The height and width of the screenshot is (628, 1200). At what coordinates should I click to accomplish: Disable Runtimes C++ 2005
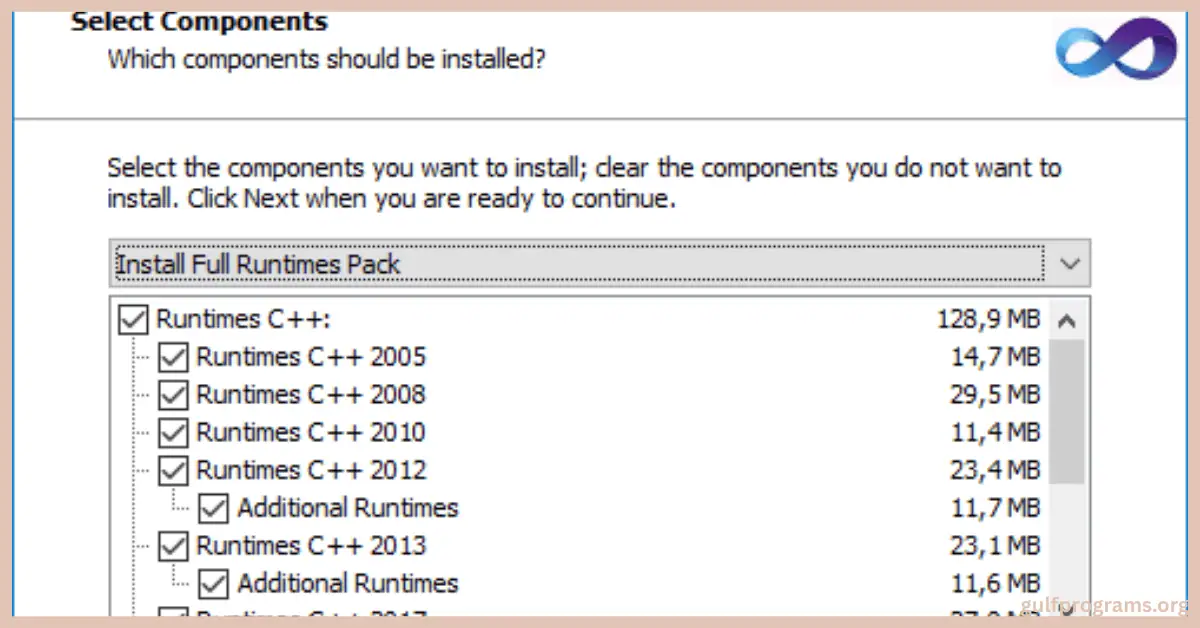[174, 357]
